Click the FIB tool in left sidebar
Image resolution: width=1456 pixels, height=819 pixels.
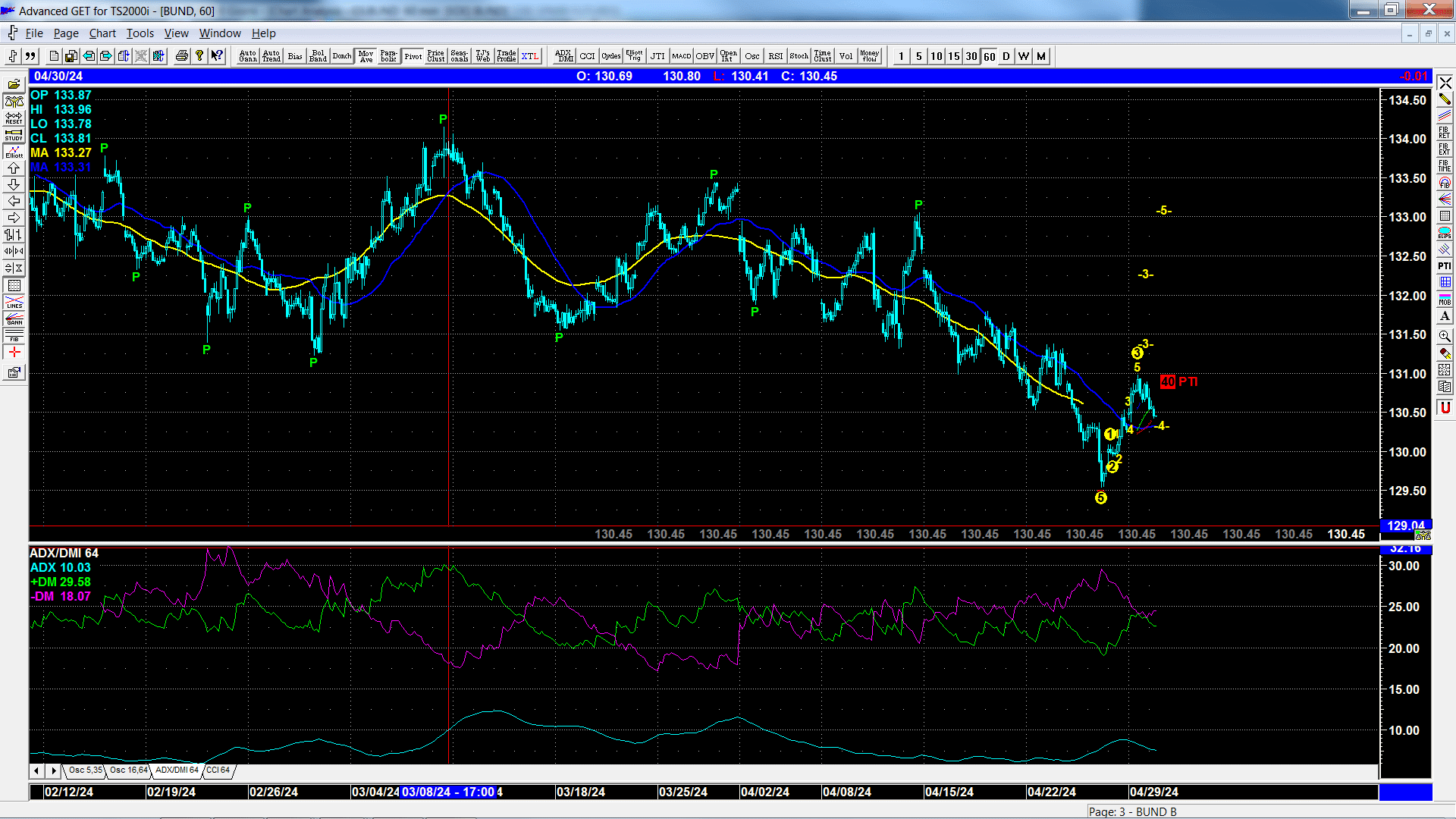[x=14, y=335]
